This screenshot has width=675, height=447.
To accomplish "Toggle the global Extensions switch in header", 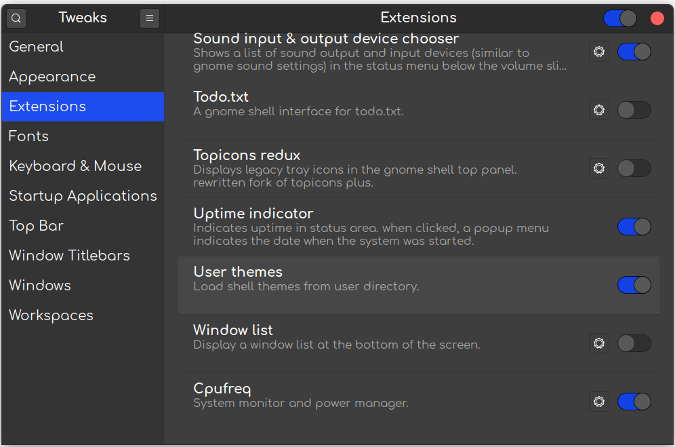I will [x=620, y=18].
